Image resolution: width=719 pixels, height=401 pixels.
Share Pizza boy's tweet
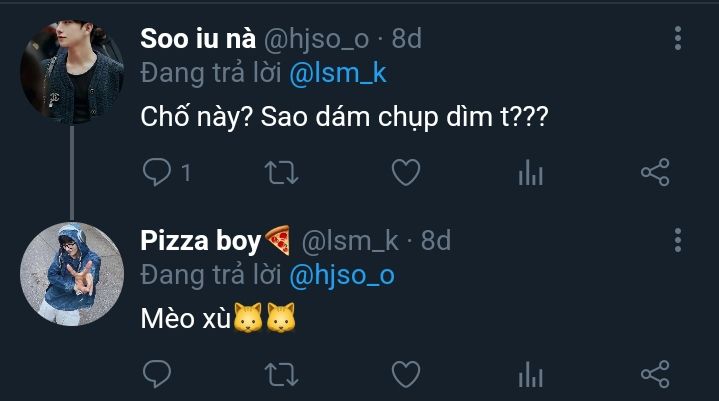(x=654, y=375)
